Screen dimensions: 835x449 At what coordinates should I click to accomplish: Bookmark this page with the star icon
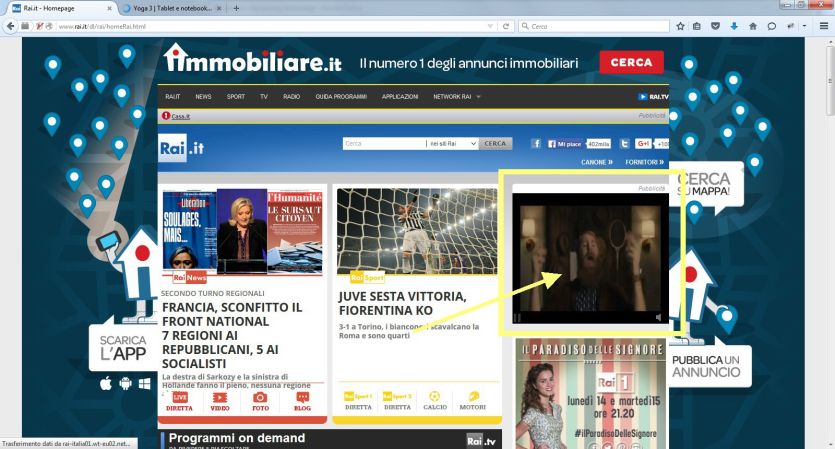point(680,26)
